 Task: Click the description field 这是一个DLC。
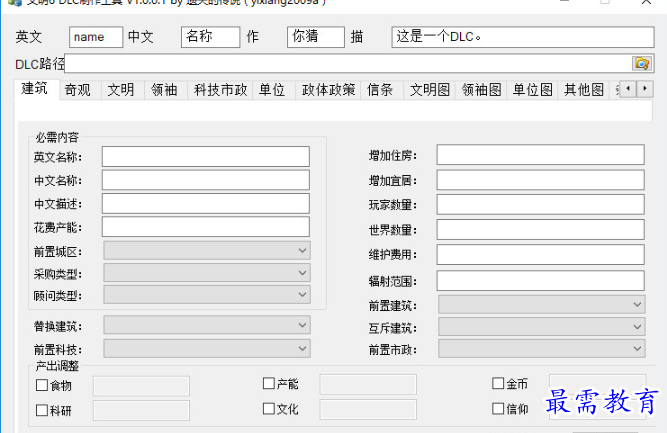(523, 37)
